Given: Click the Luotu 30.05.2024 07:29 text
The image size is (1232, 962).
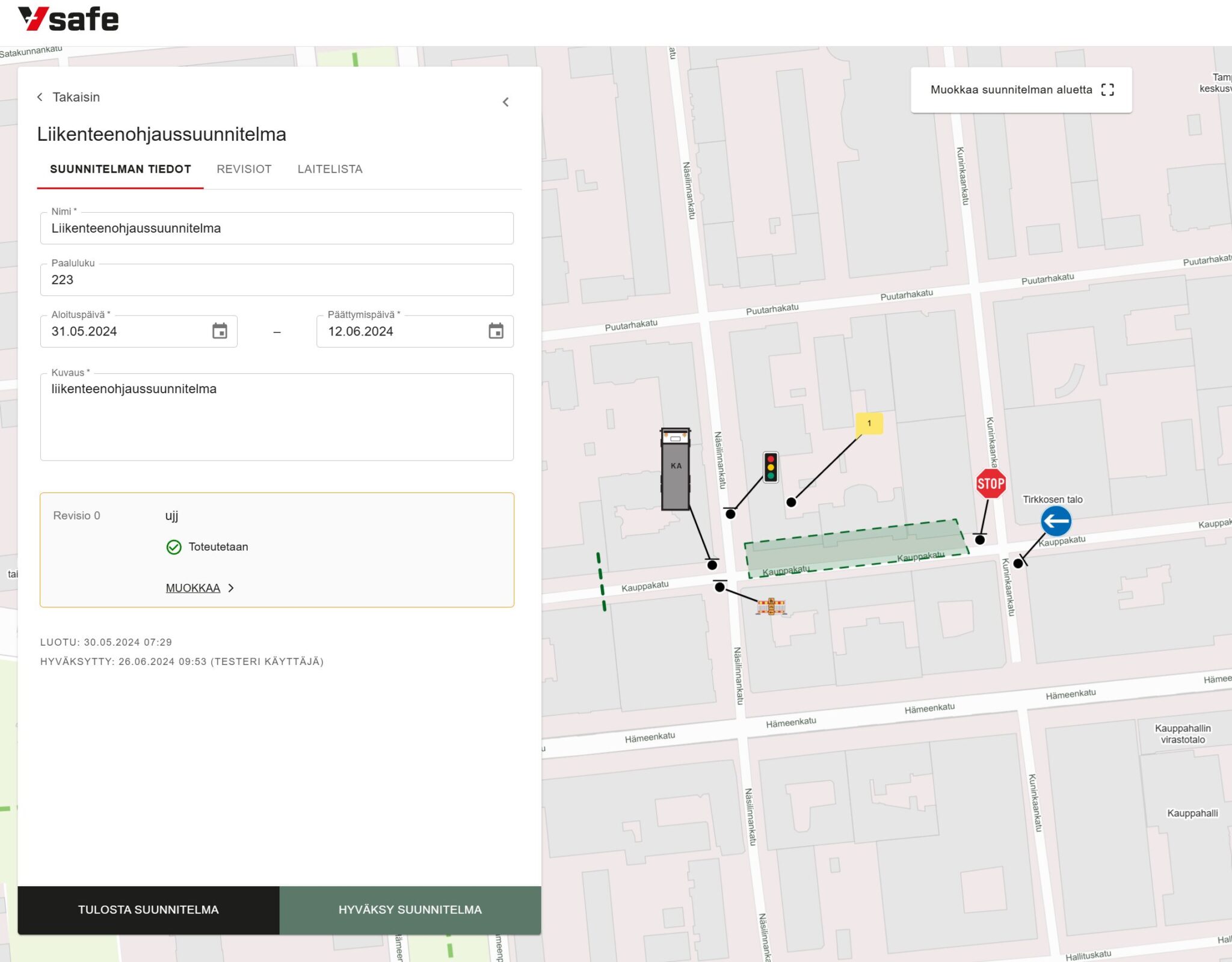Looking at the screenshot, I should click(x=106, y=642).
